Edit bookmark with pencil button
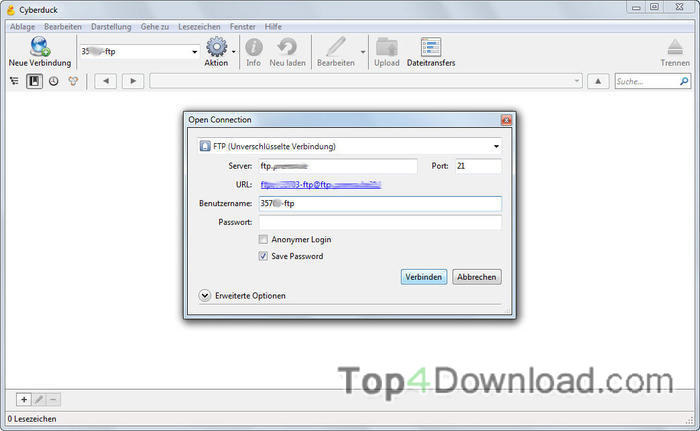This screenshot has height=431, width=700. coord(39,399)
